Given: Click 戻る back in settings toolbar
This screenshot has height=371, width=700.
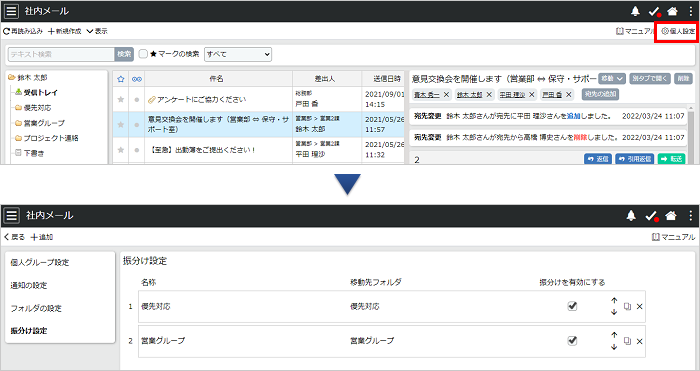Looking at the screenshot, I should pos(14,237).
